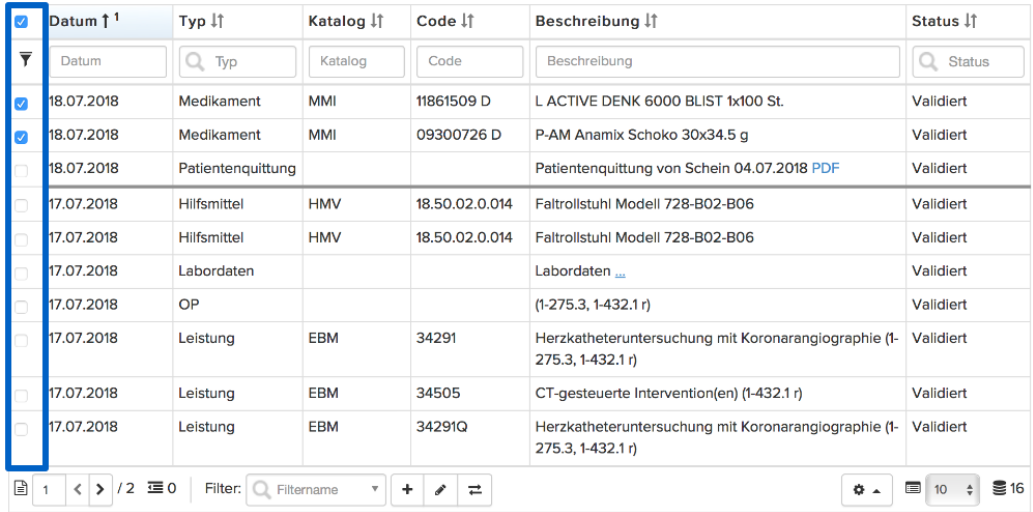Sort by Code using its sort arrows
This screenshot has width=1033, height=512.
(x=467, y=22)
